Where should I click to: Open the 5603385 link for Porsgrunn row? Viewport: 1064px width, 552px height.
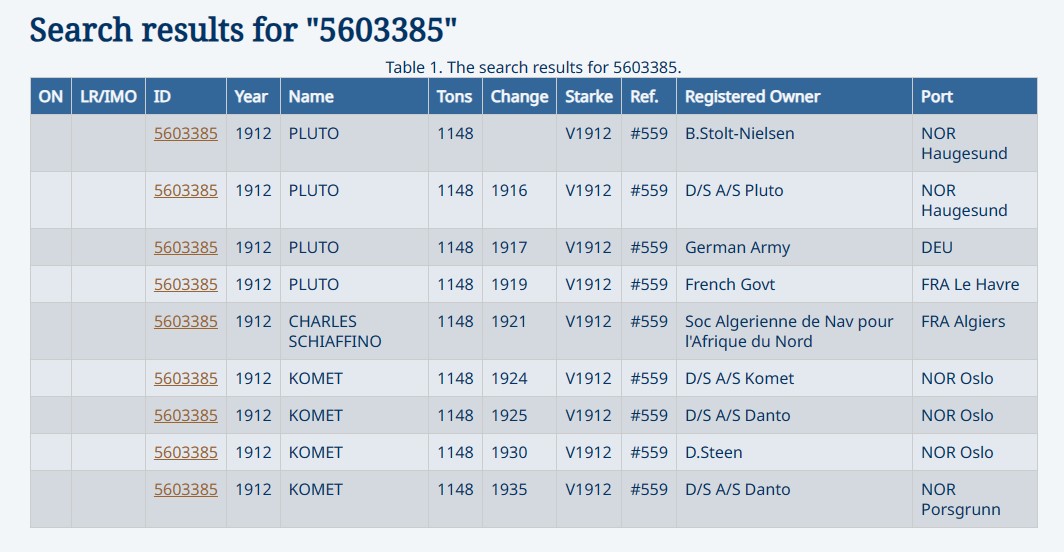pos(185,490)
